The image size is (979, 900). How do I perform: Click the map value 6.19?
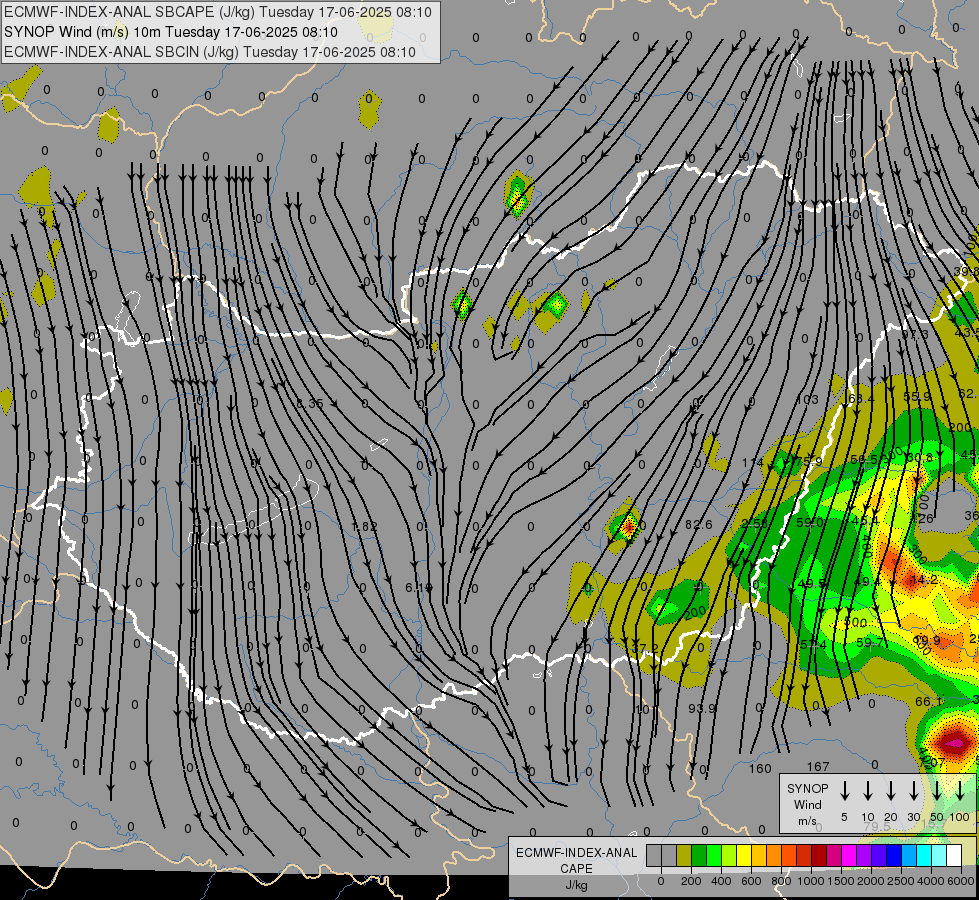point(418,588)
